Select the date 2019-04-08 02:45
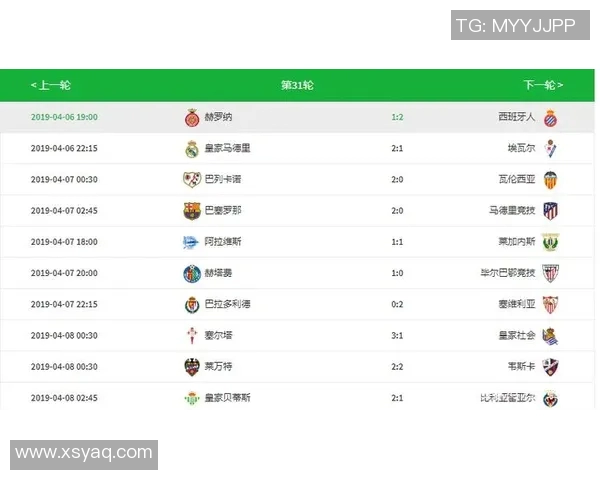Screen dimensions: 600x480 click(x=64, y=398)
